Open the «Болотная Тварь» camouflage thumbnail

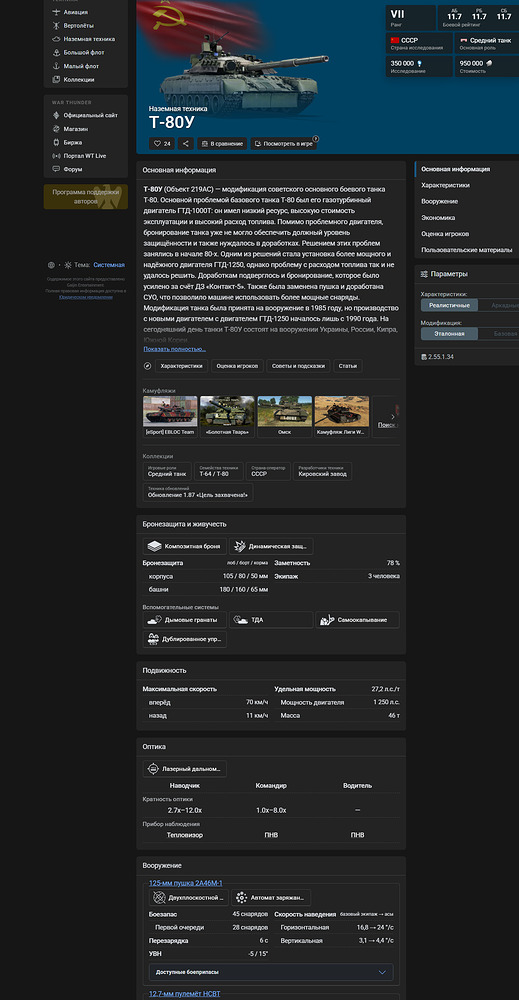(227, 416)
